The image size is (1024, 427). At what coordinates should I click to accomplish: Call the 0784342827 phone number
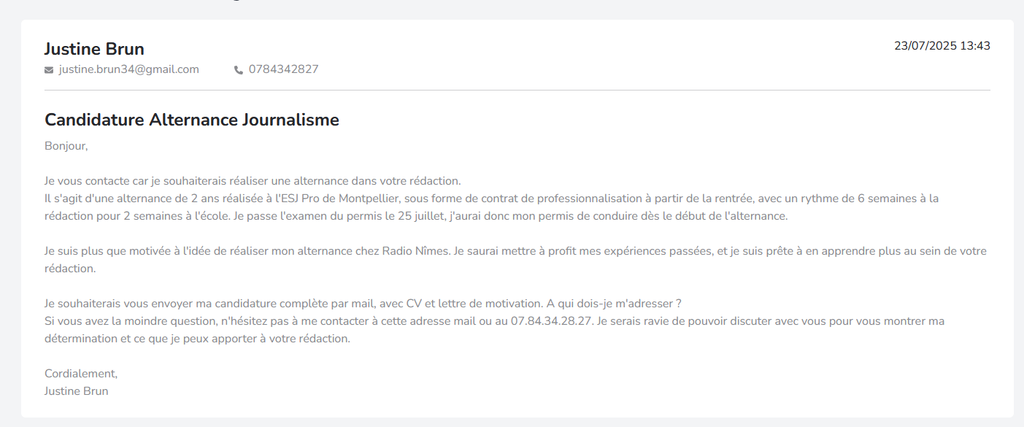click(x=283, y=69)
